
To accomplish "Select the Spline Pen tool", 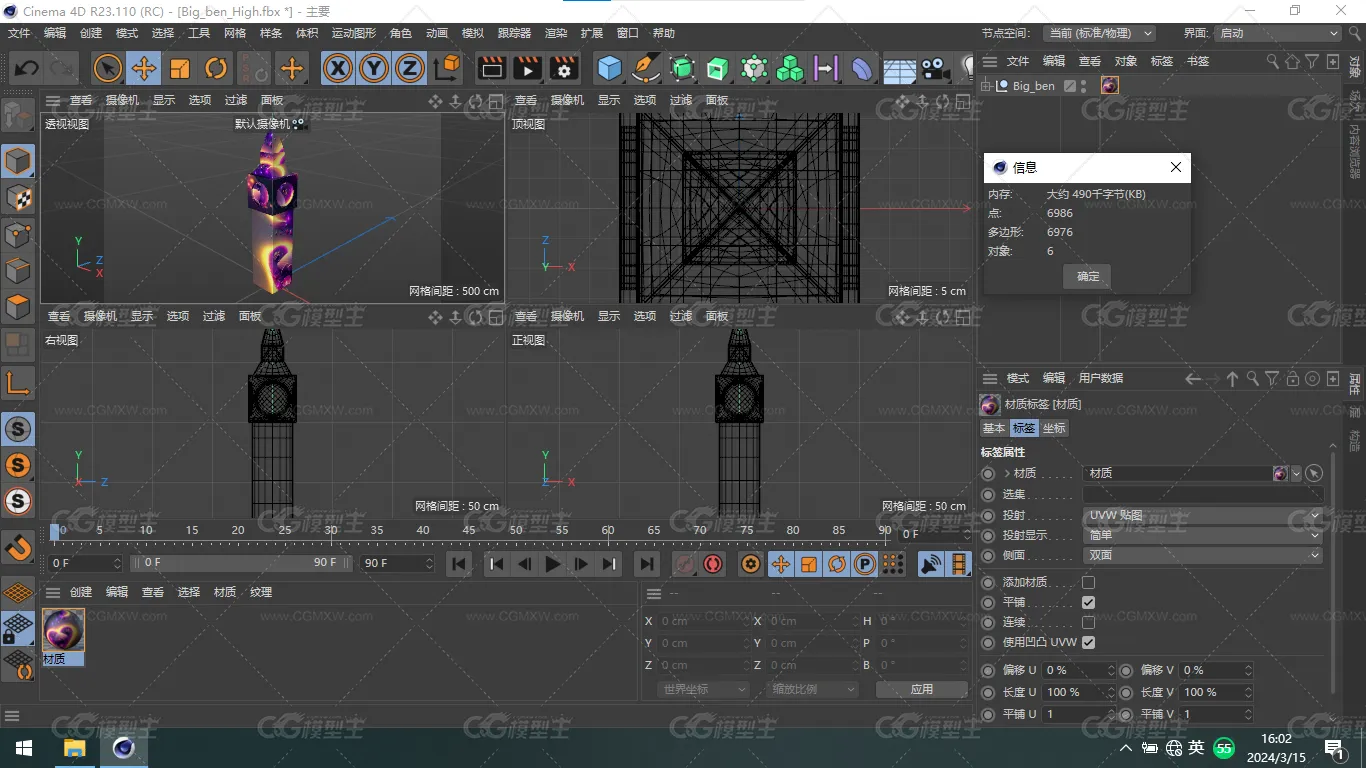I will tap(646, 68).
